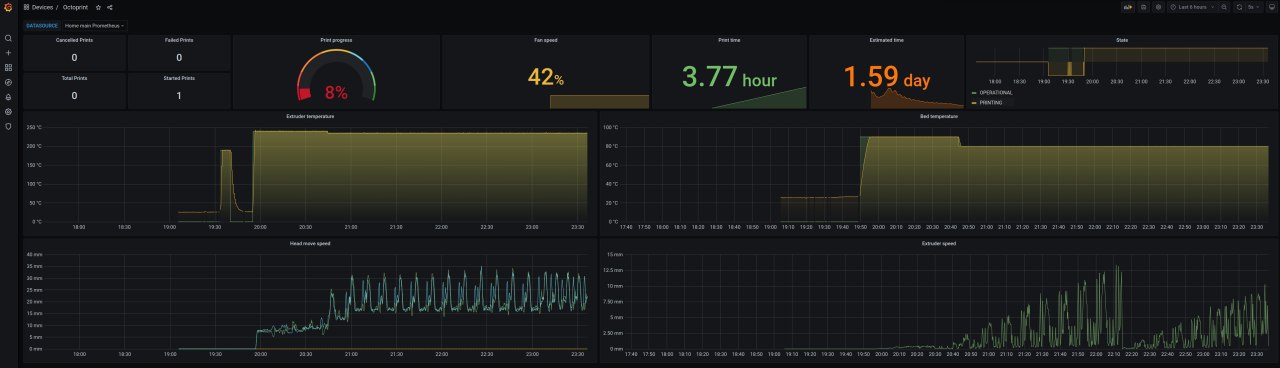This screenshot has width=1280, height=368.
Task: Open dashboard settings gear in toolbar
Action: click(x=1158, y=7)
